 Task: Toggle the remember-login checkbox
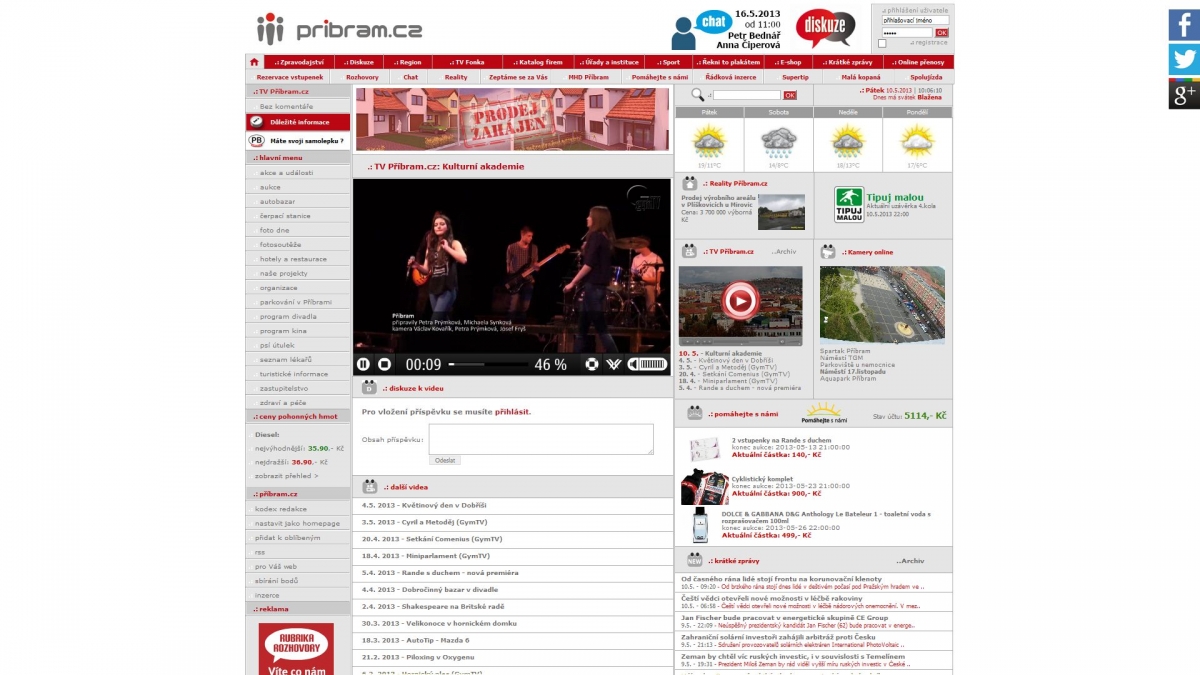click(x=882, y=44)
